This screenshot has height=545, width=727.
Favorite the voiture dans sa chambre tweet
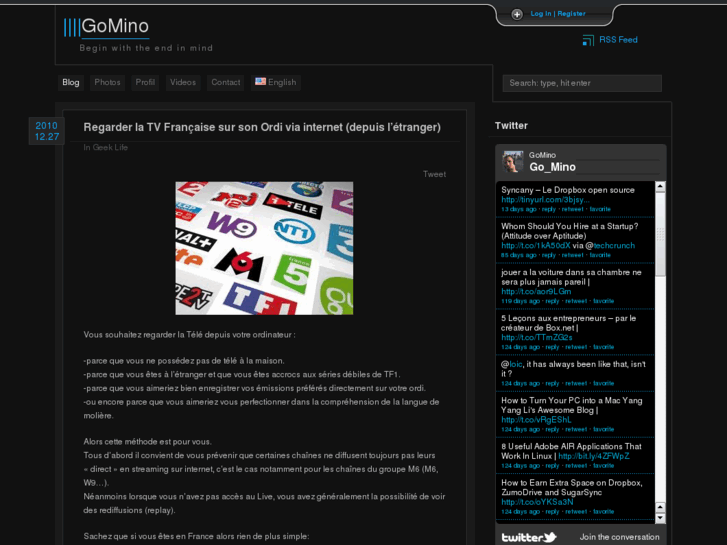tap(603, 301)
